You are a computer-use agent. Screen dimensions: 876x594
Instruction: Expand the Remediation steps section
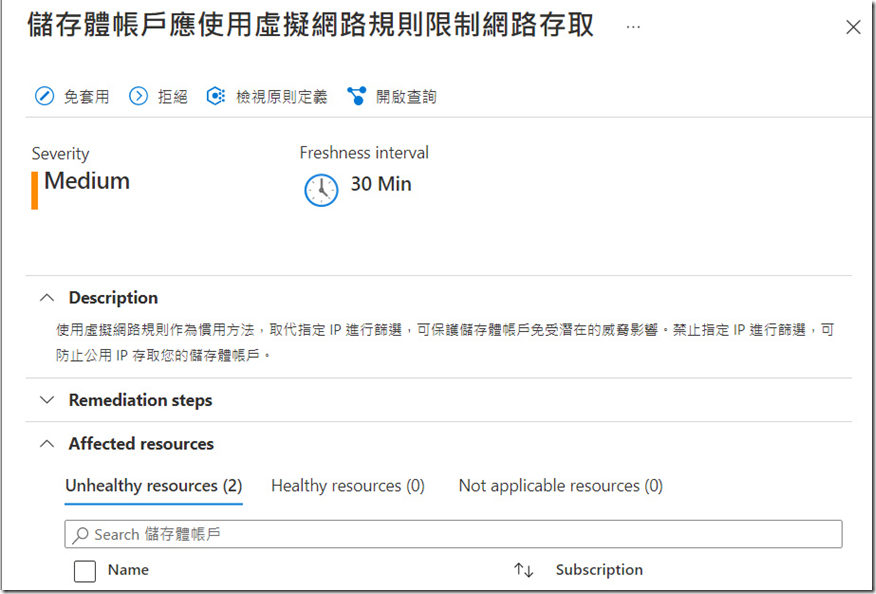pos(46,400)
